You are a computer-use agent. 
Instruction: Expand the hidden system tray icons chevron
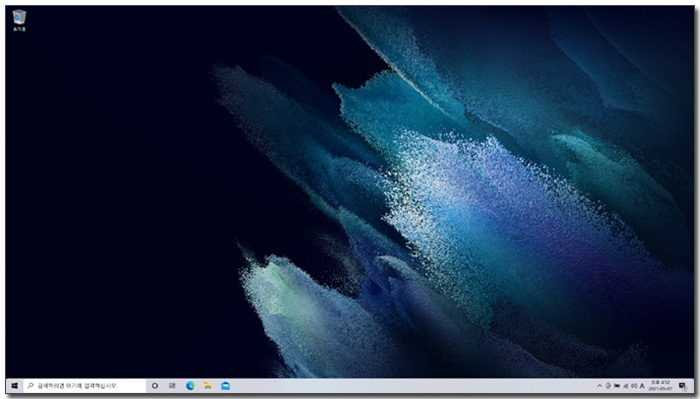pos(600,386)
